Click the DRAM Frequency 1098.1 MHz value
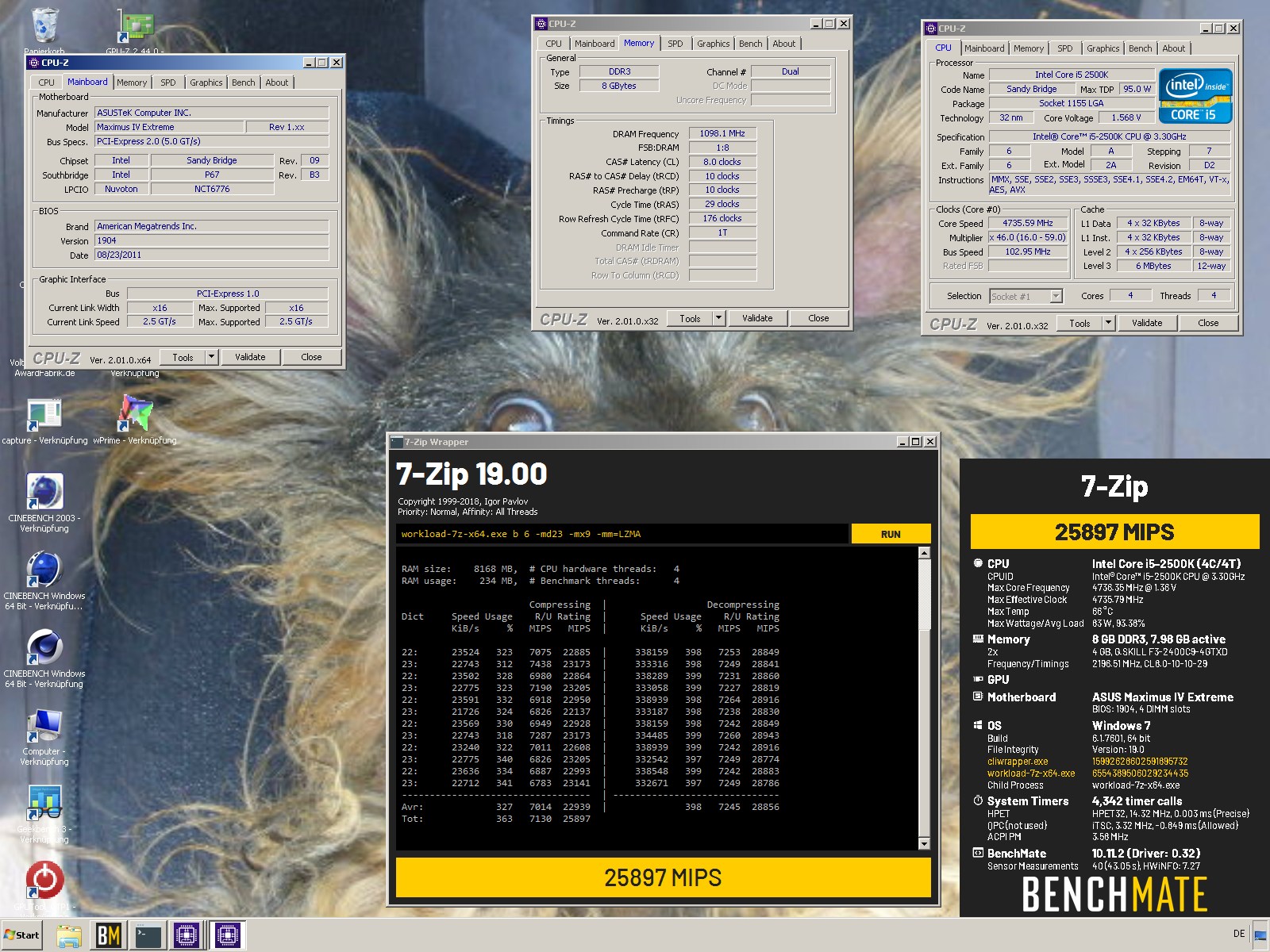The height and width of the screenshot is (952, 1270). point(722,134)
